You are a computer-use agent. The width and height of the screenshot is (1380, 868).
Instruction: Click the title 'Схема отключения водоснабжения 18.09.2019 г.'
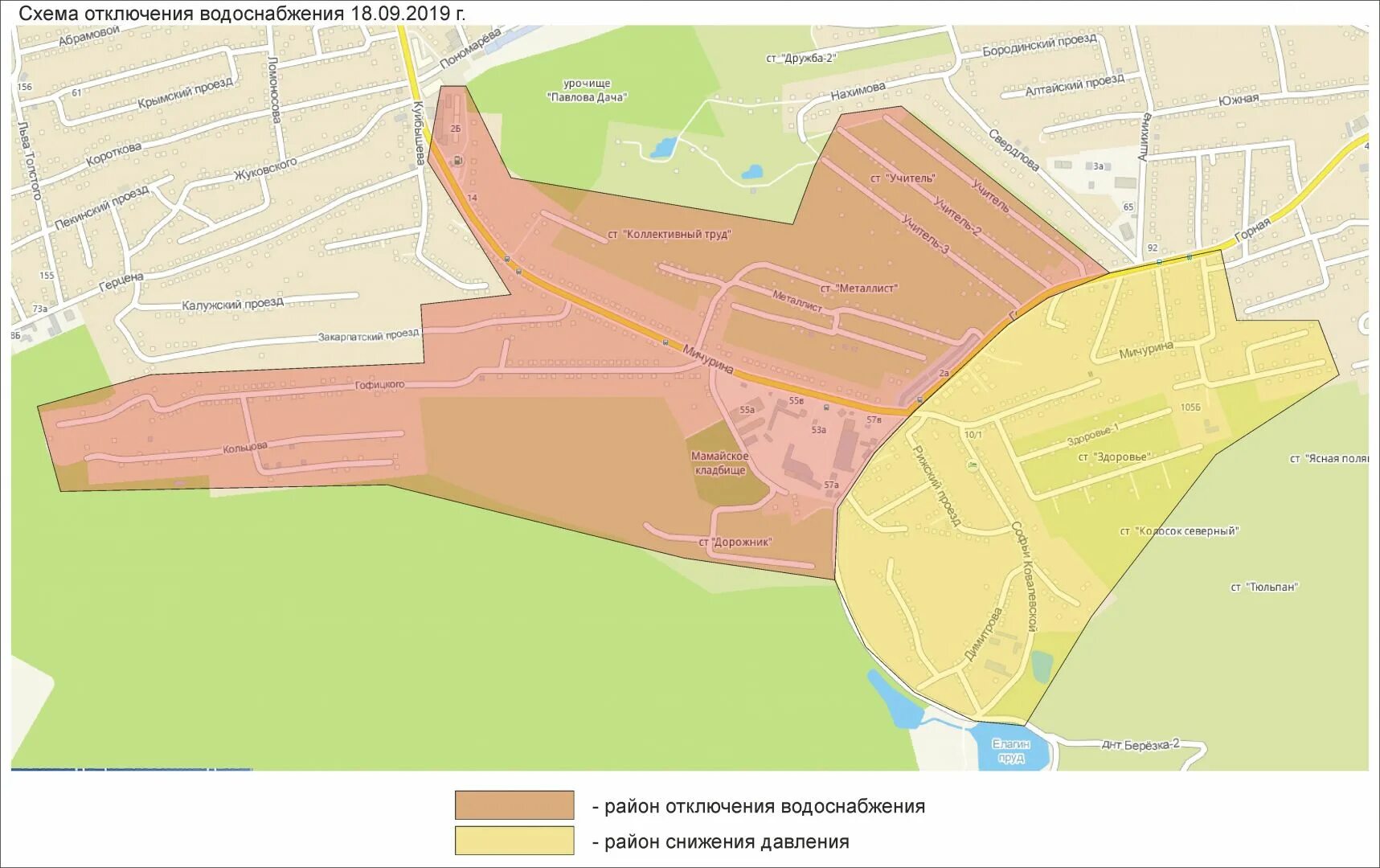coord(242,13)
